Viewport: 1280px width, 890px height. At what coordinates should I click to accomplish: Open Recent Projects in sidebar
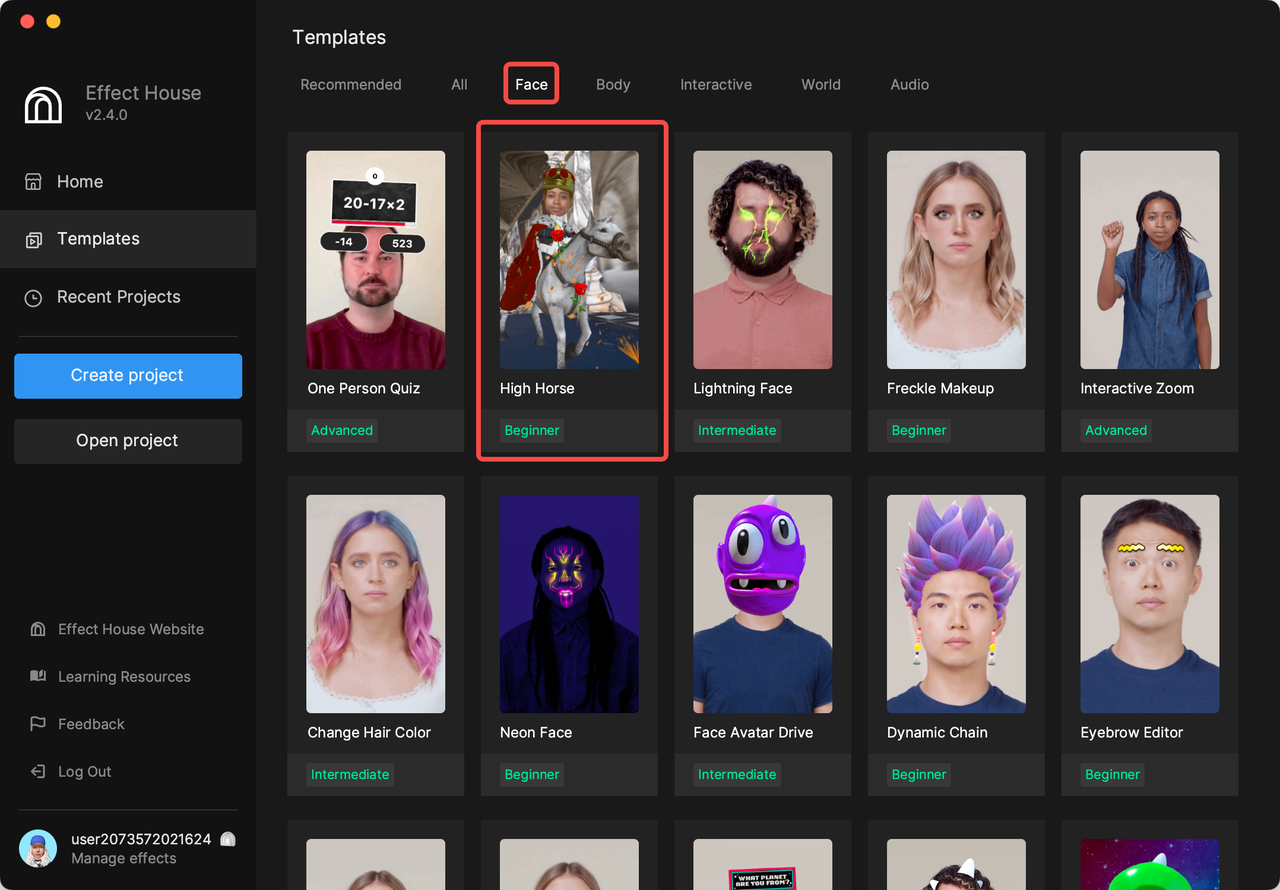click(x=128, y=297)
